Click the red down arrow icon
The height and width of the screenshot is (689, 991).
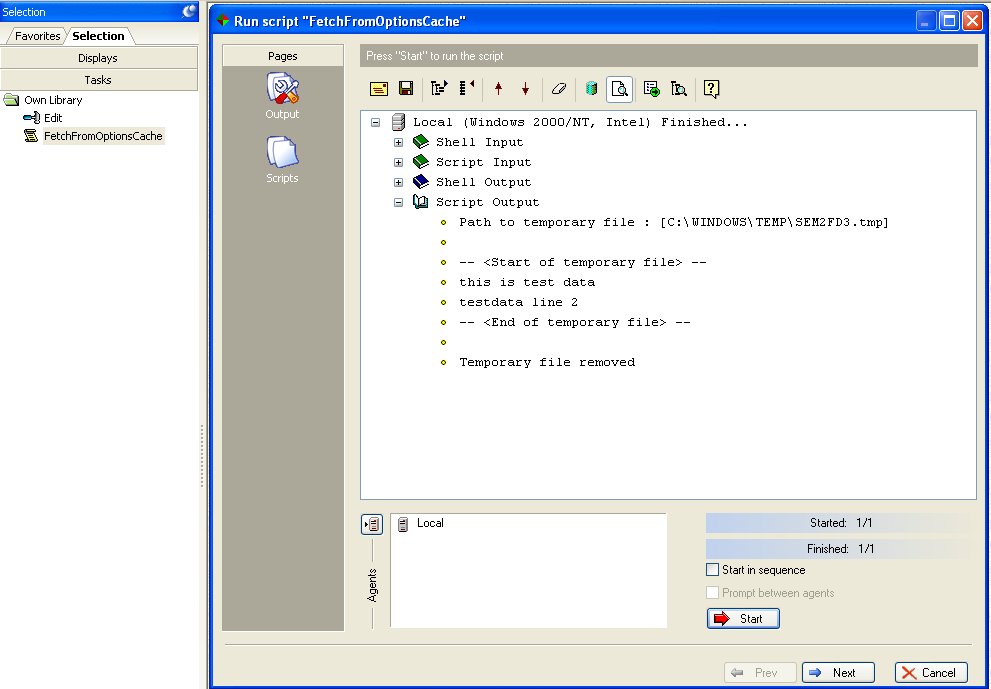[525, 89]
